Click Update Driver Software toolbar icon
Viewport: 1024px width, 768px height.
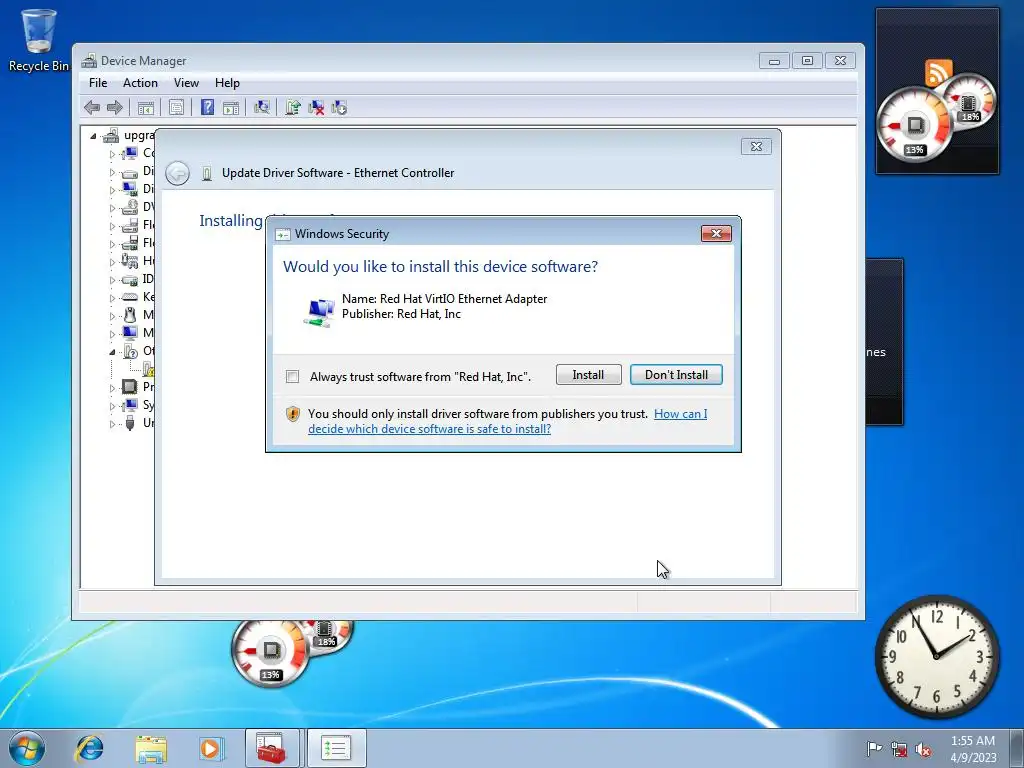point(293,107)
